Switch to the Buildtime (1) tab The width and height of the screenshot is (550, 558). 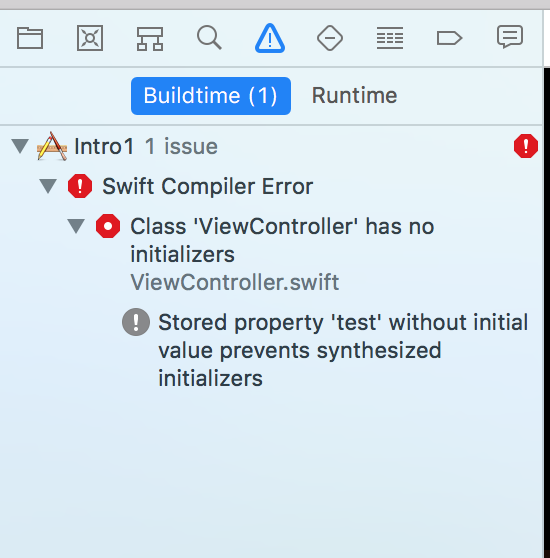tap(211, 96)
